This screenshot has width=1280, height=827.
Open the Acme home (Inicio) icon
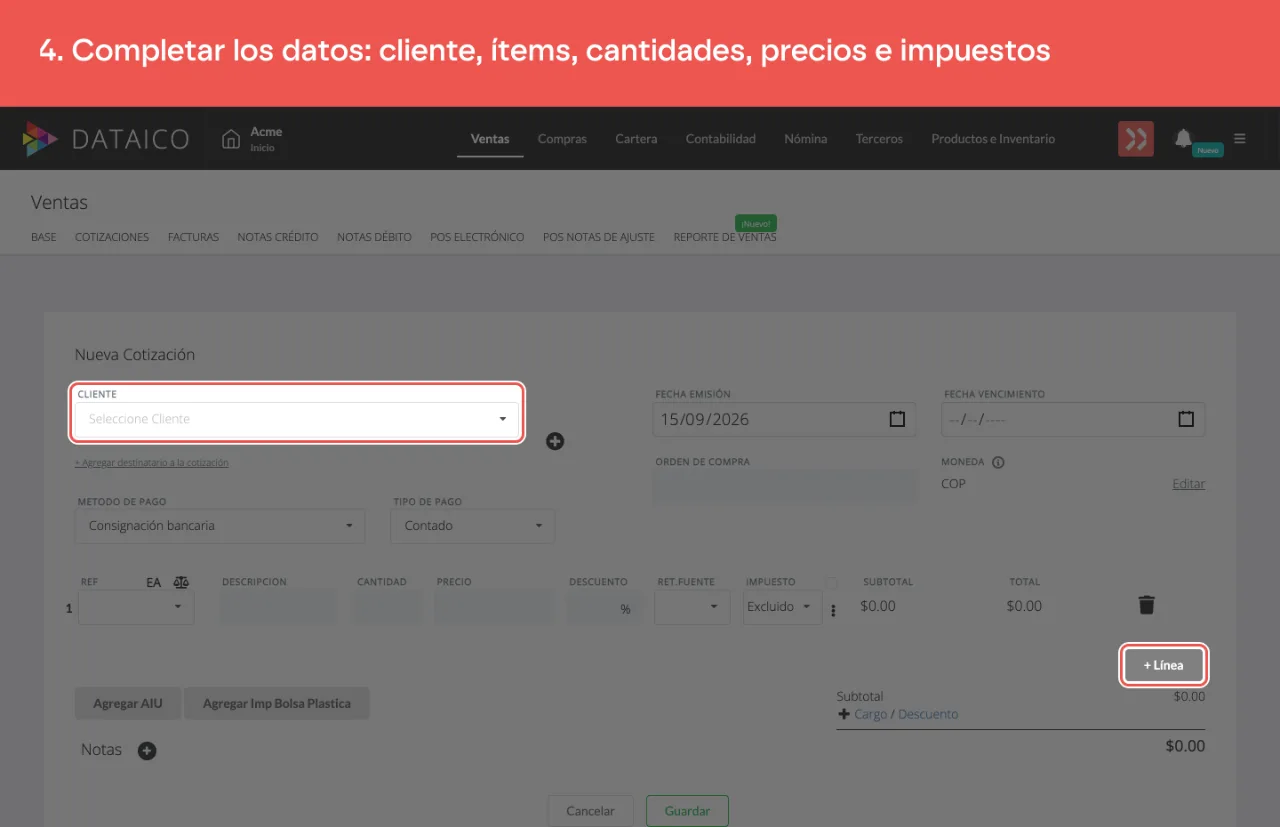(231, 139)
